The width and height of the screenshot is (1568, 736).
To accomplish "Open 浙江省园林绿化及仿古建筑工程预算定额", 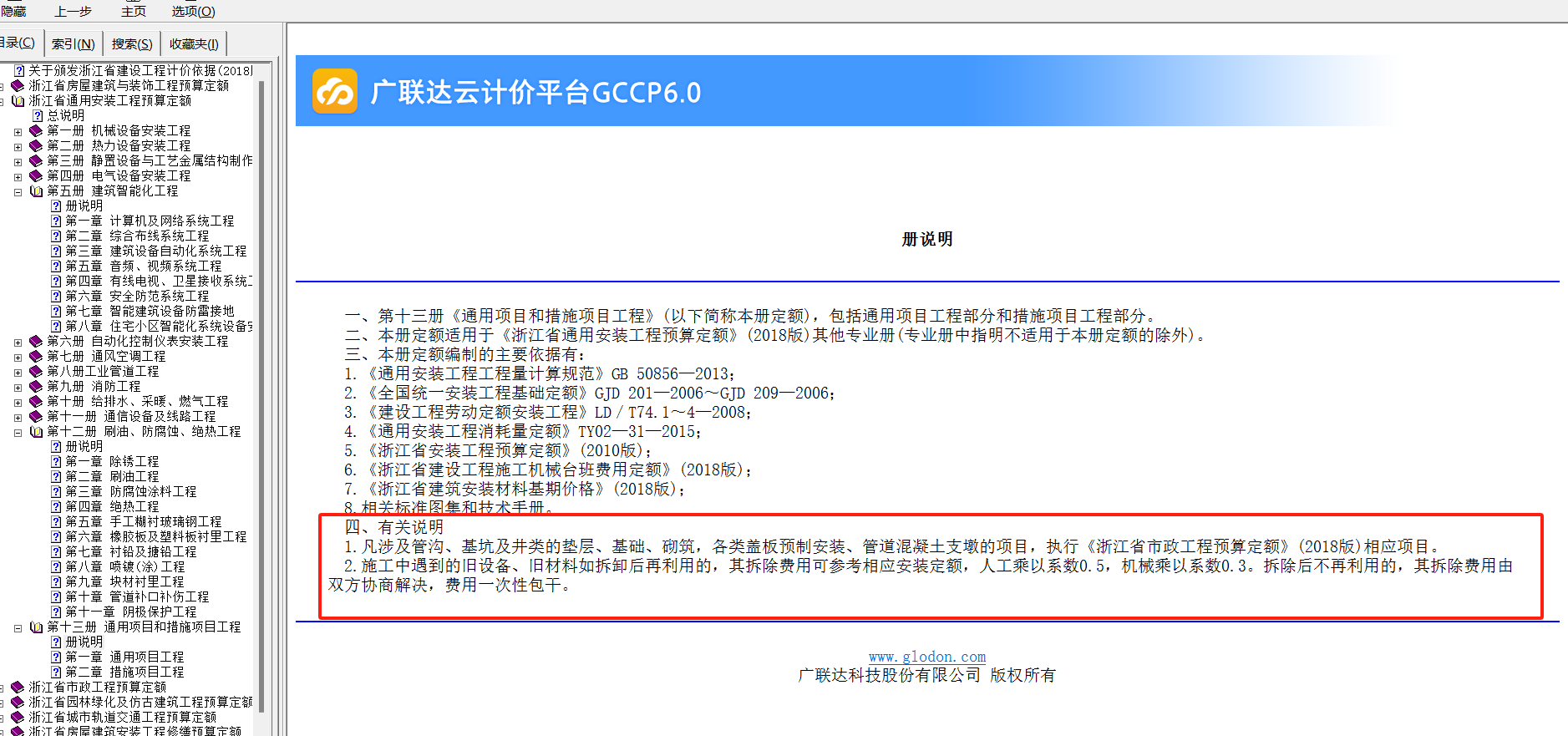I will [140, 702].
